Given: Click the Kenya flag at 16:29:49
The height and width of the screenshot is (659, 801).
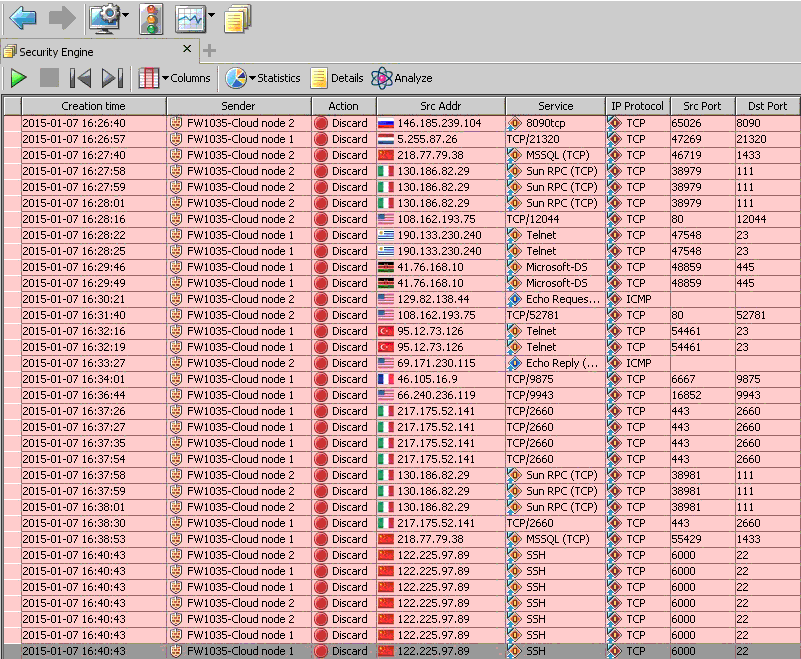Looking at the screenshot, I should (x=386, y=283).
